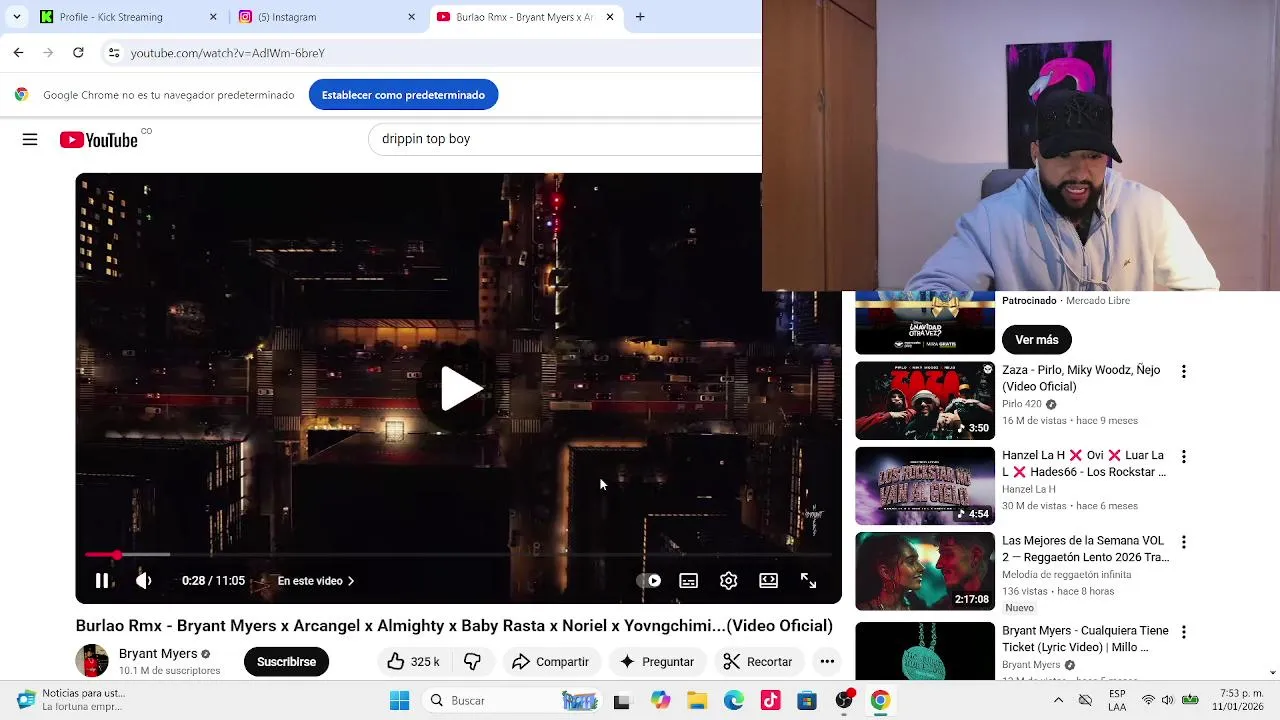Like the video (325 k)
Screen dimensions: 1280x720
pyautogui.click(x=413, y=662)
